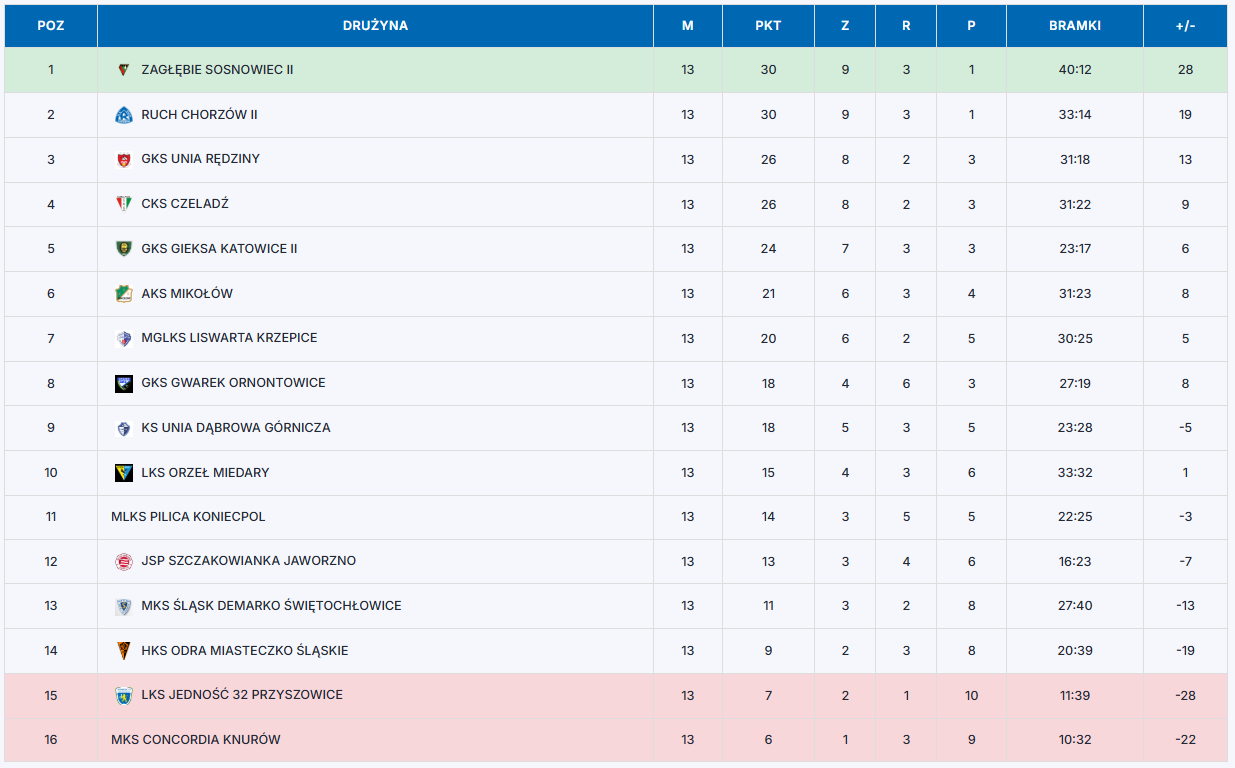Click the GKS Gwarek Ornontowice crest
This screenshot has height=768, width=1235.
click(123, 383)
